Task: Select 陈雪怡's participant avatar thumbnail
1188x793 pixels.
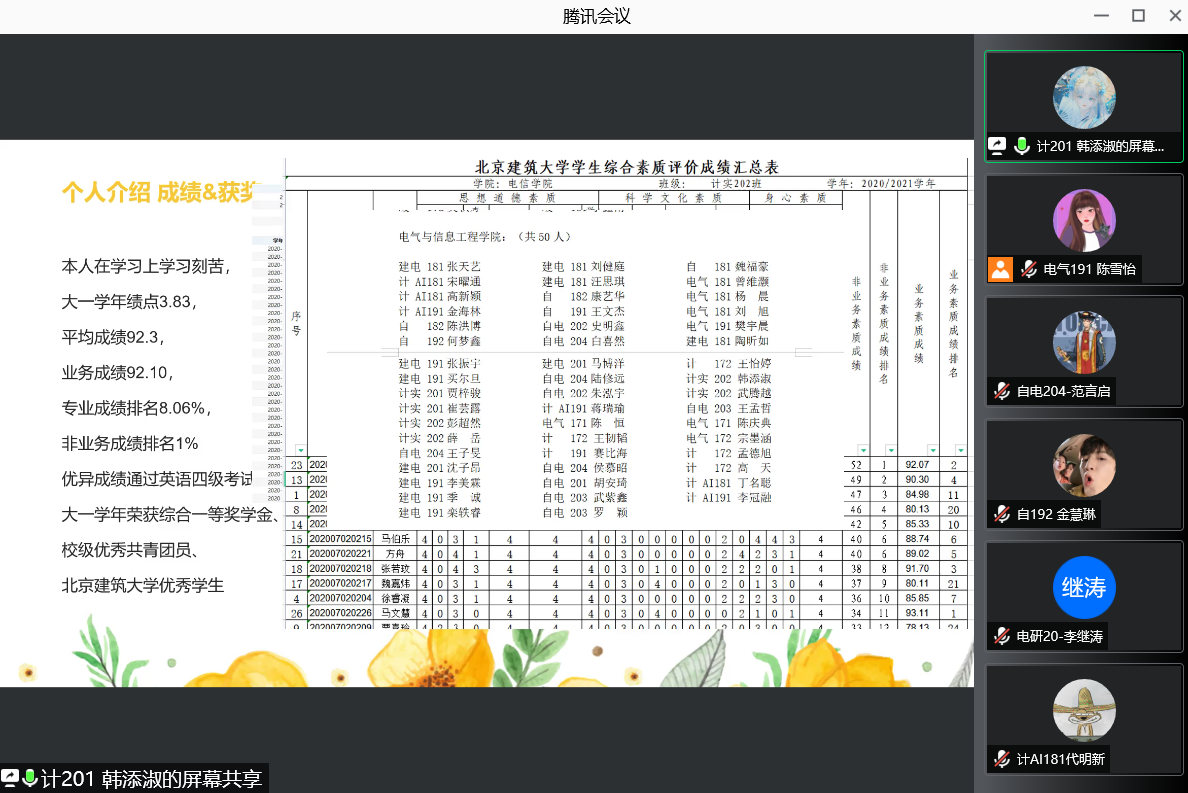Action: [x=1084, y=220]
